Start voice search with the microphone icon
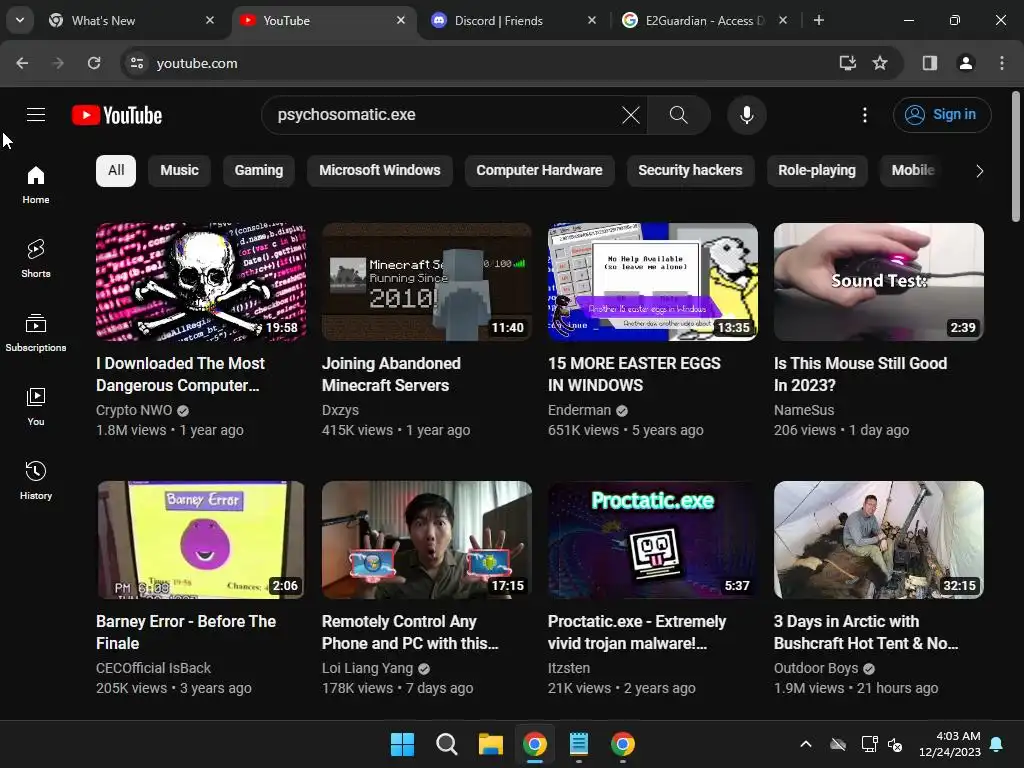The image size is (1024, 768). (x=746, y=115)
